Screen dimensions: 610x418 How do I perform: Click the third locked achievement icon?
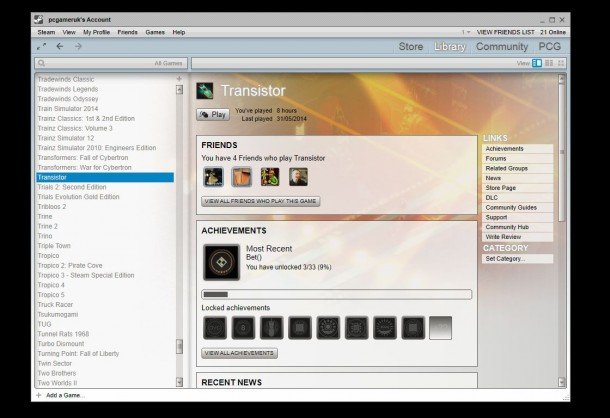tap(272, 328)
